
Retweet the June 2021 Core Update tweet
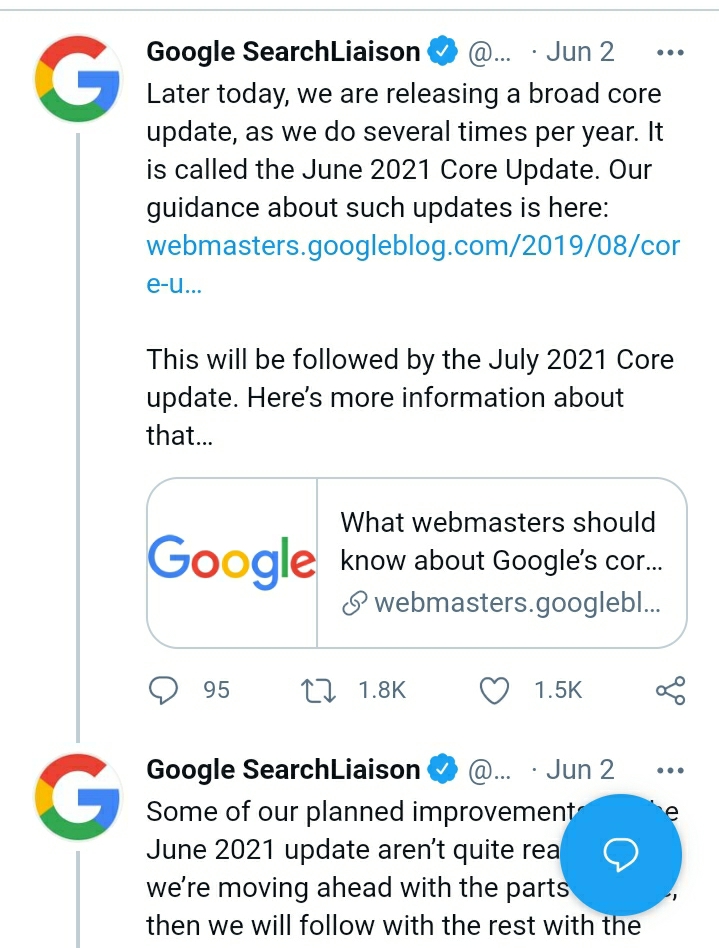pyautogui.click(x=318, y=689)
